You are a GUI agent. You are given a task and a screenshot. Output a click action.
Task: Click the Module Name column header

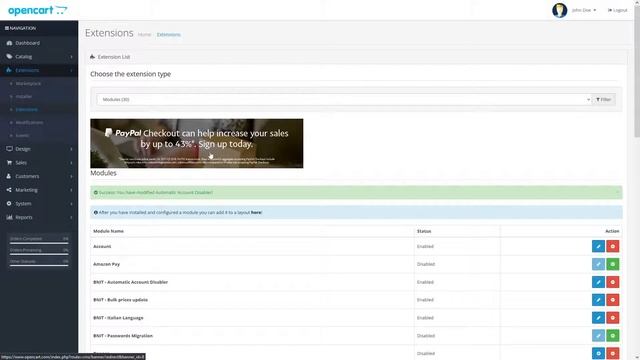[x=108, y=231]
